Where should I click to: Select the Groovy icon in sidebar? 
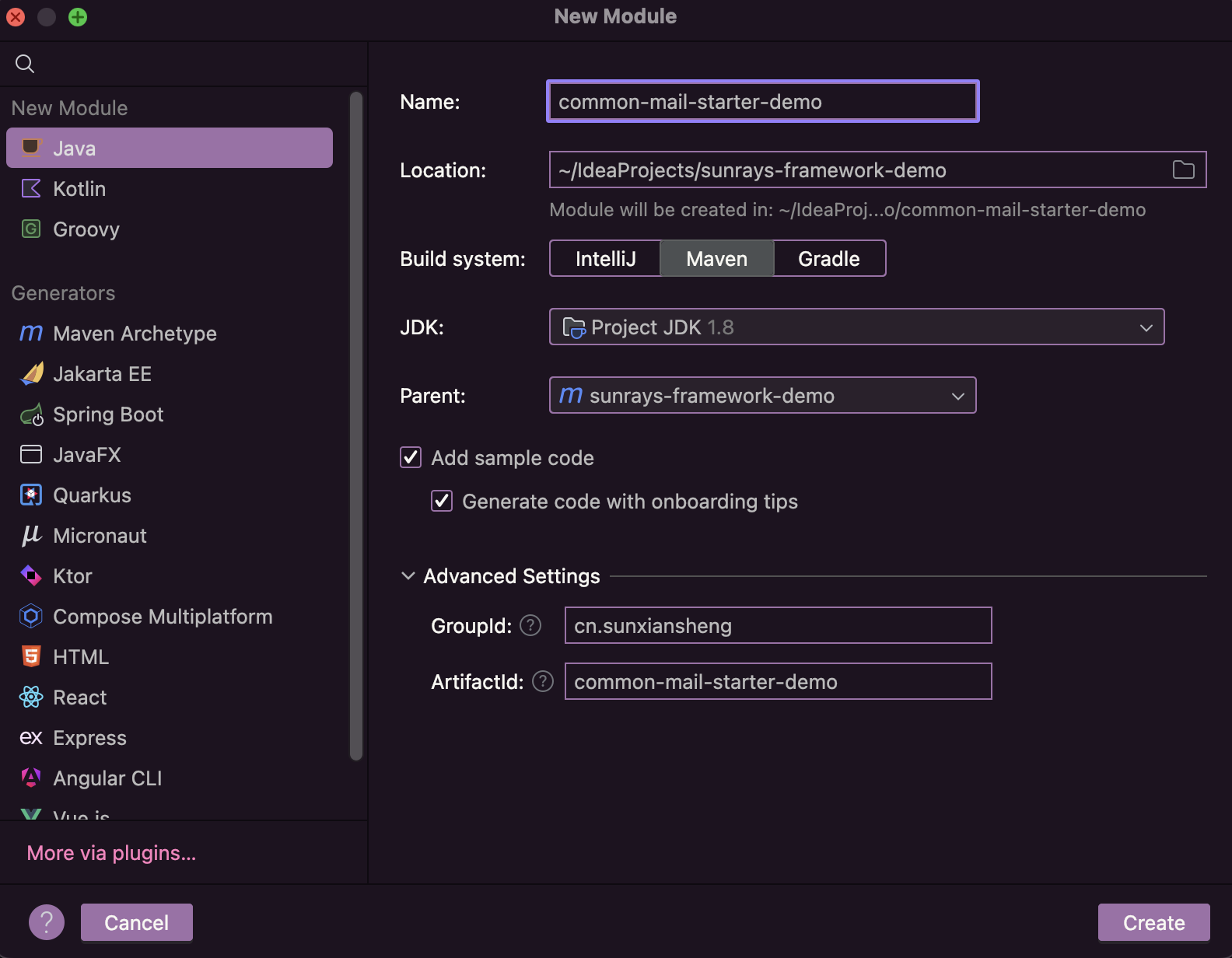31,229
